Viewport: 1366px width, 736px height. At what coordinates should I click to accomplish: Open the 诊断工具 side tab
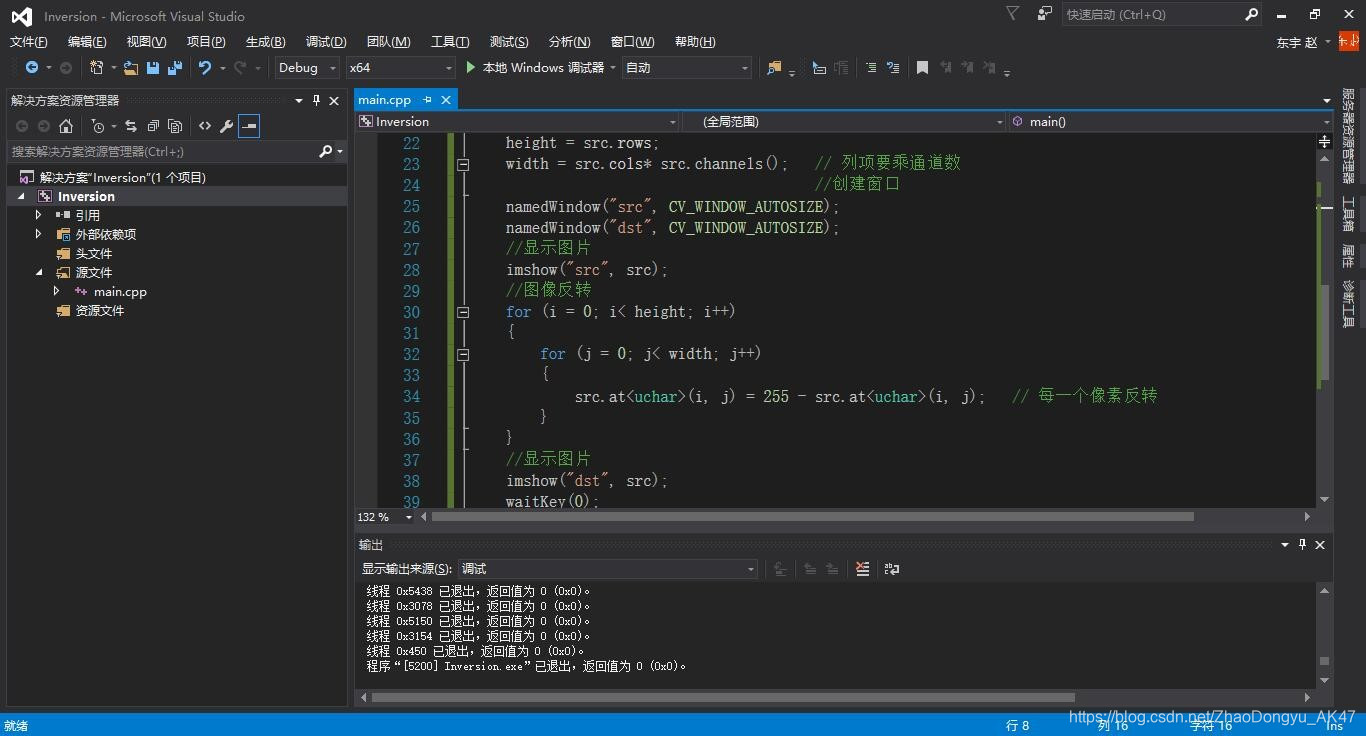[x=1348, y=303]
